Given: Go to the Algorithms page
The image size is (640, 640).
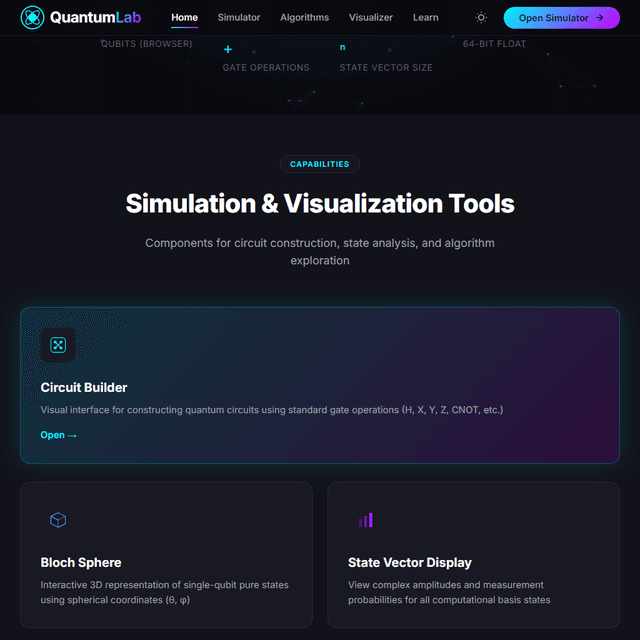Looking at the screenshot, I should [x=304, y=18].
